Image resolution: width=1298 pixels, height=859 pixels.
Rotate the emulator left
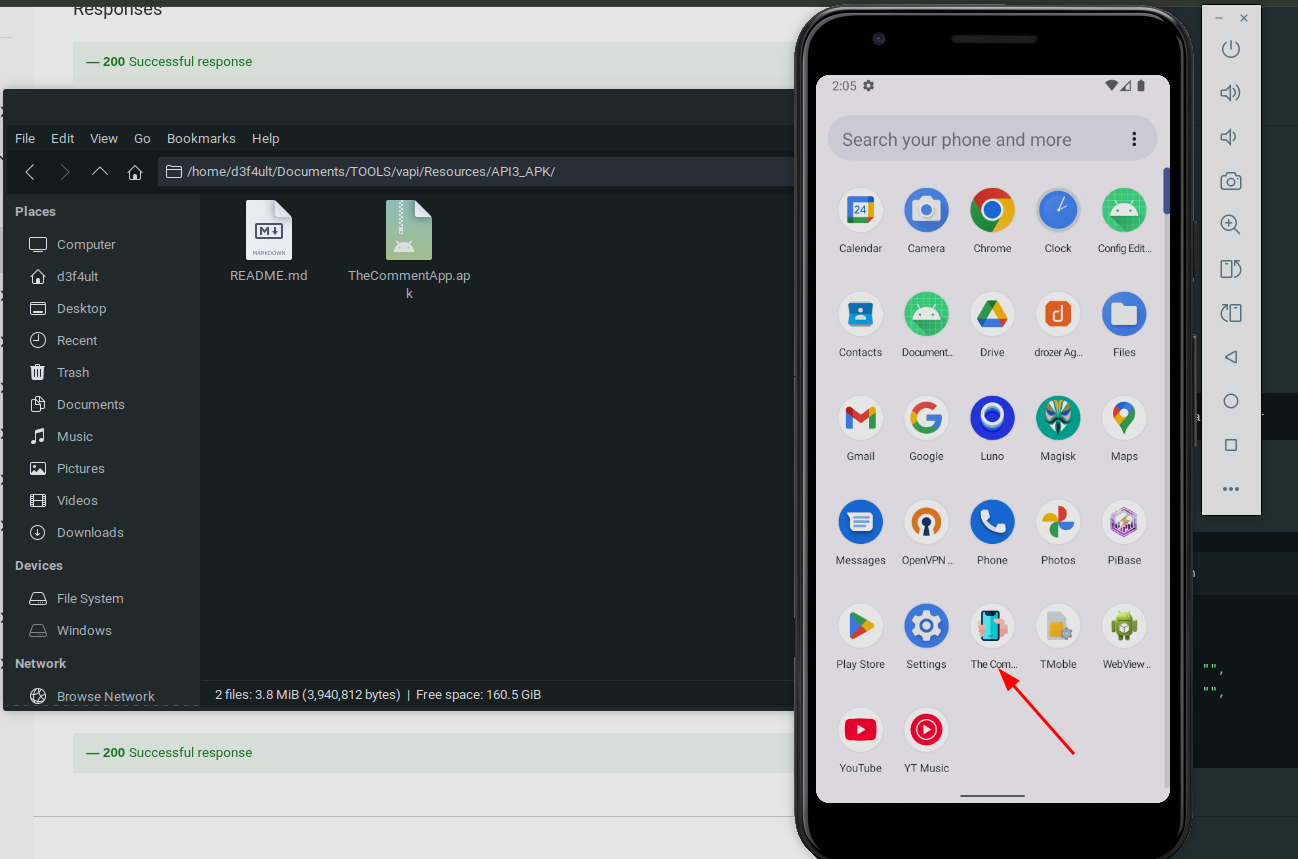[x=1231, y=269]
